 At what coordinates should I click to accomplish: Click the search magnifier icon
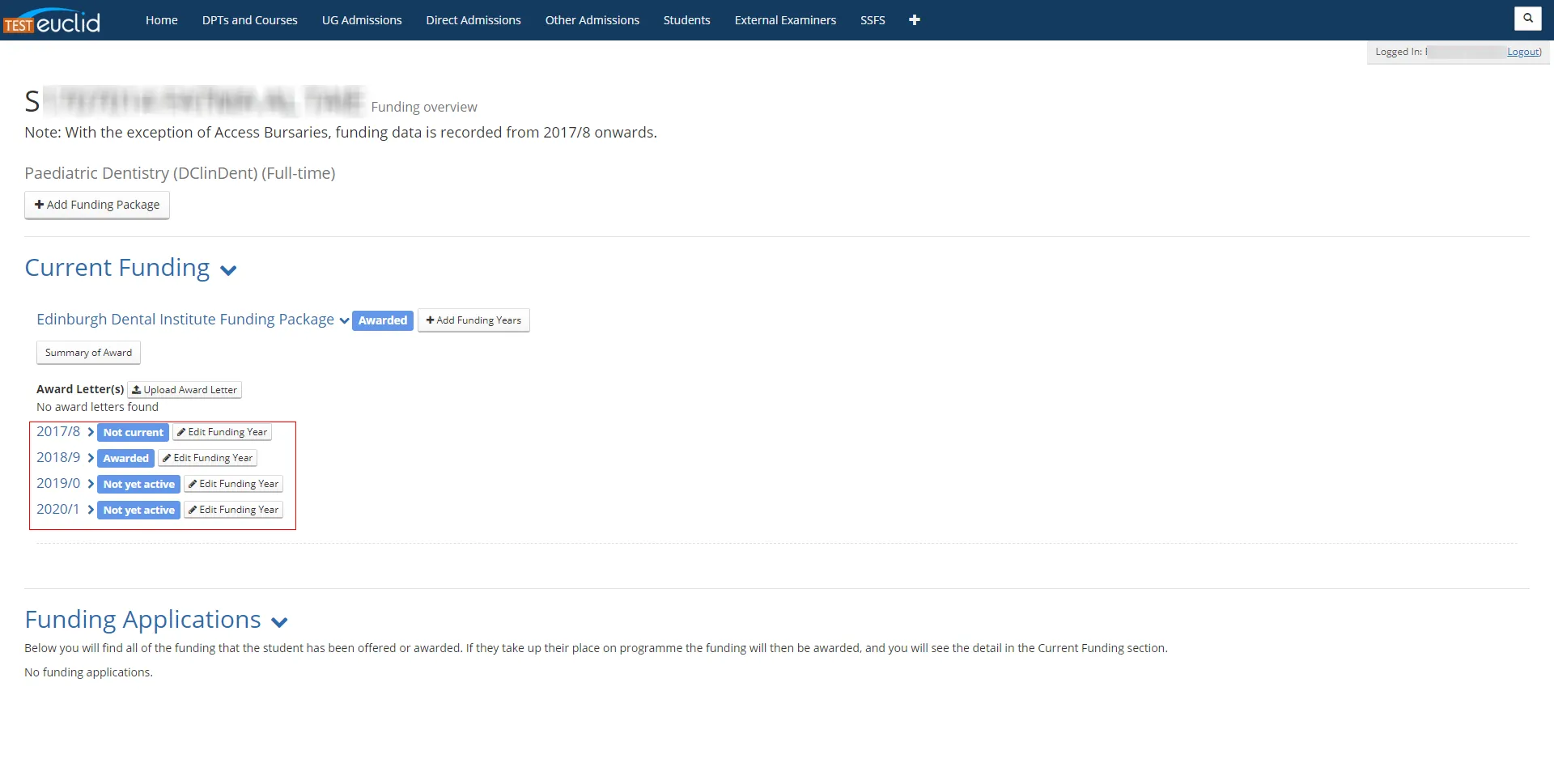click(1527, 19)
